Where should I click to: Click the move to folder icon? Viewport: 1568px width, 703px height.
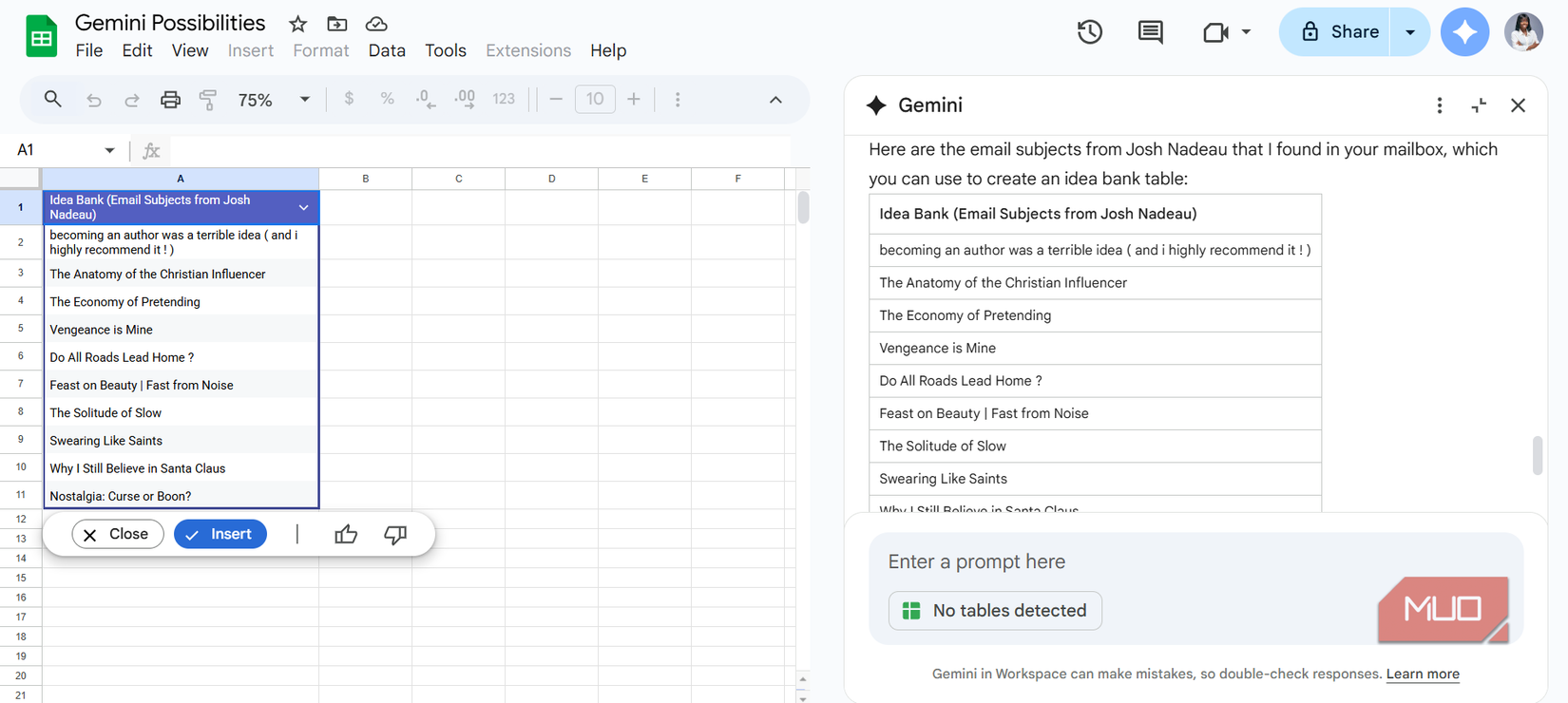point(336,24)
